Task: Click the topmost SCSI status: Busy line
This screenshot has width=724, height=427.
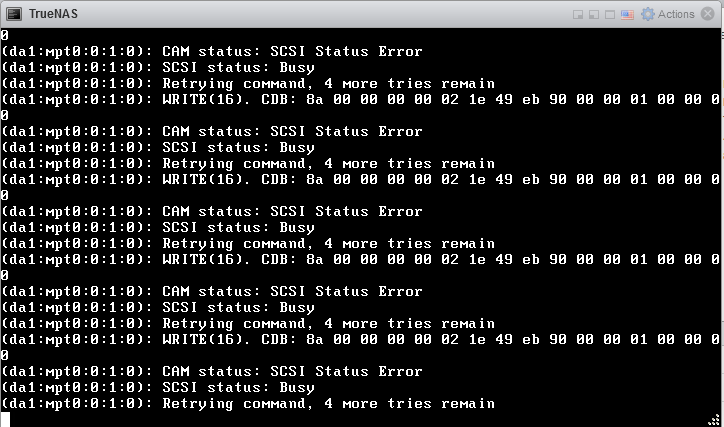Action: (x=157, y=67)
